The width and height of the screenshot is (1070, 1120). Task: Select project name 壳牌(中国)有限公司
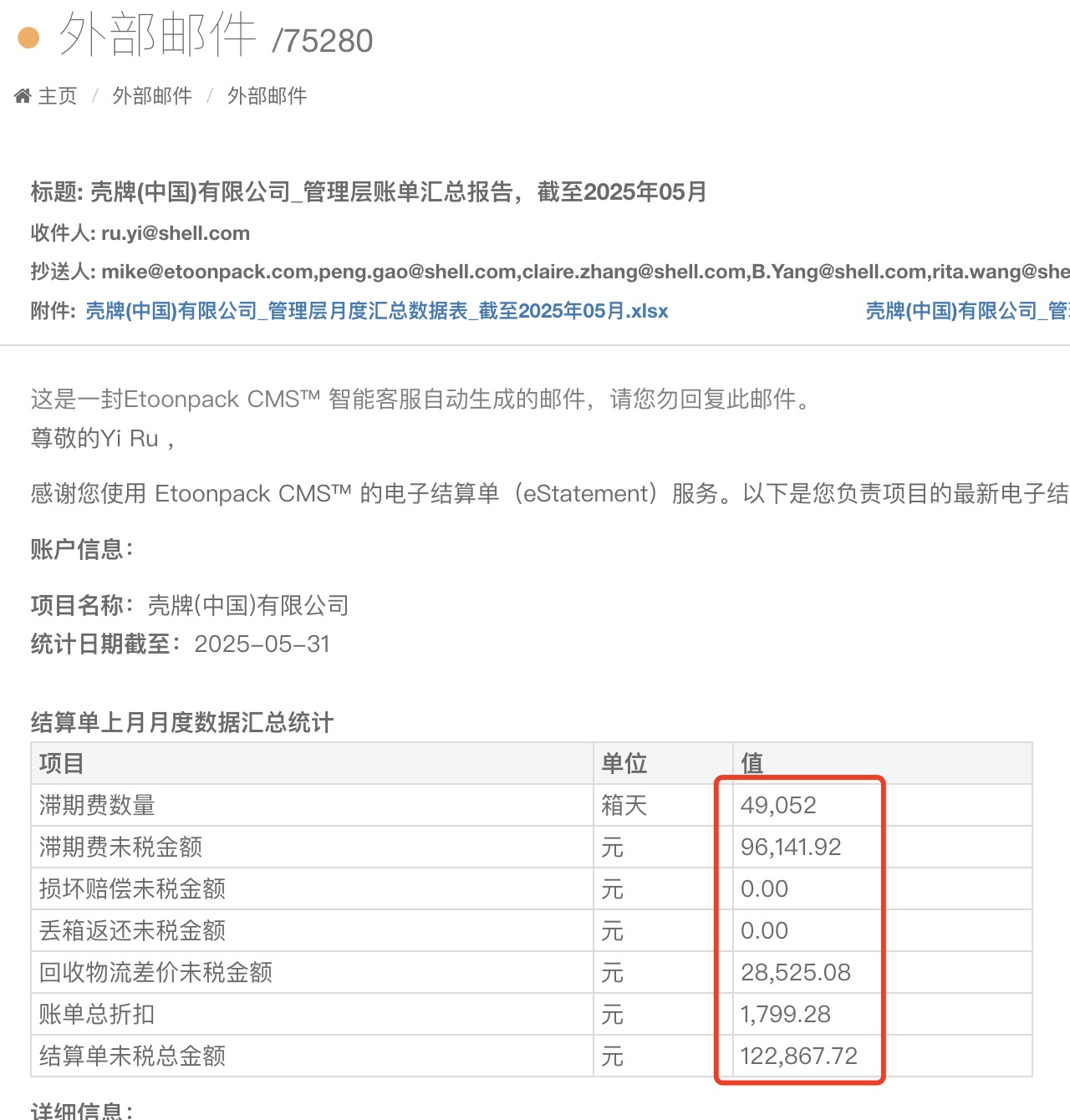(x=248, y=605)
